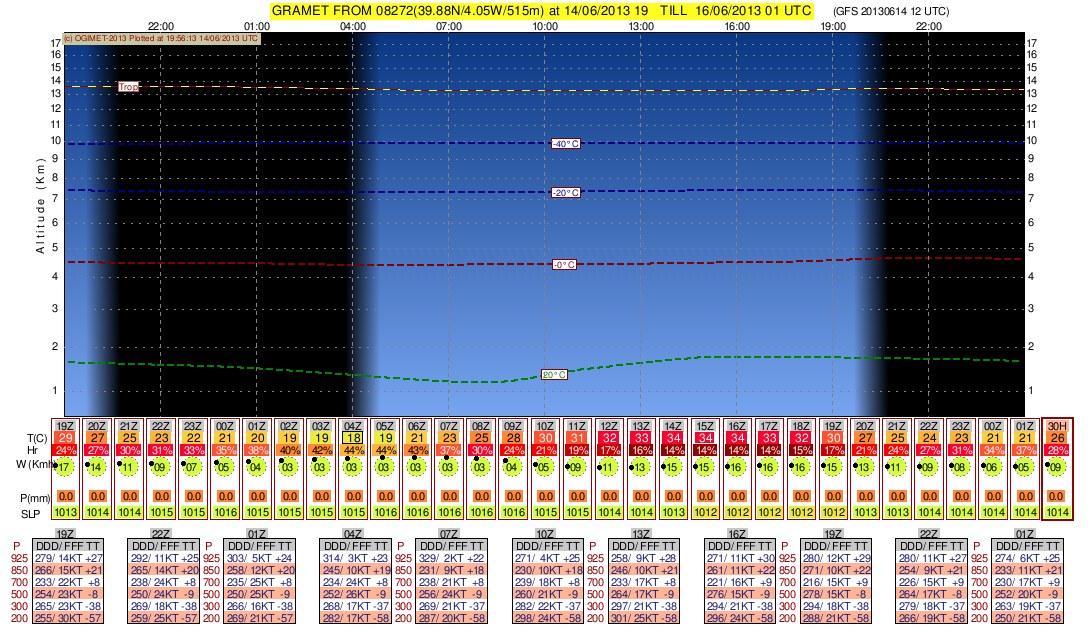Viewport: 1088px width, 640px height.
Task: Click wind entry 271/ 11KT +30
Action: (x=740, y=558)
